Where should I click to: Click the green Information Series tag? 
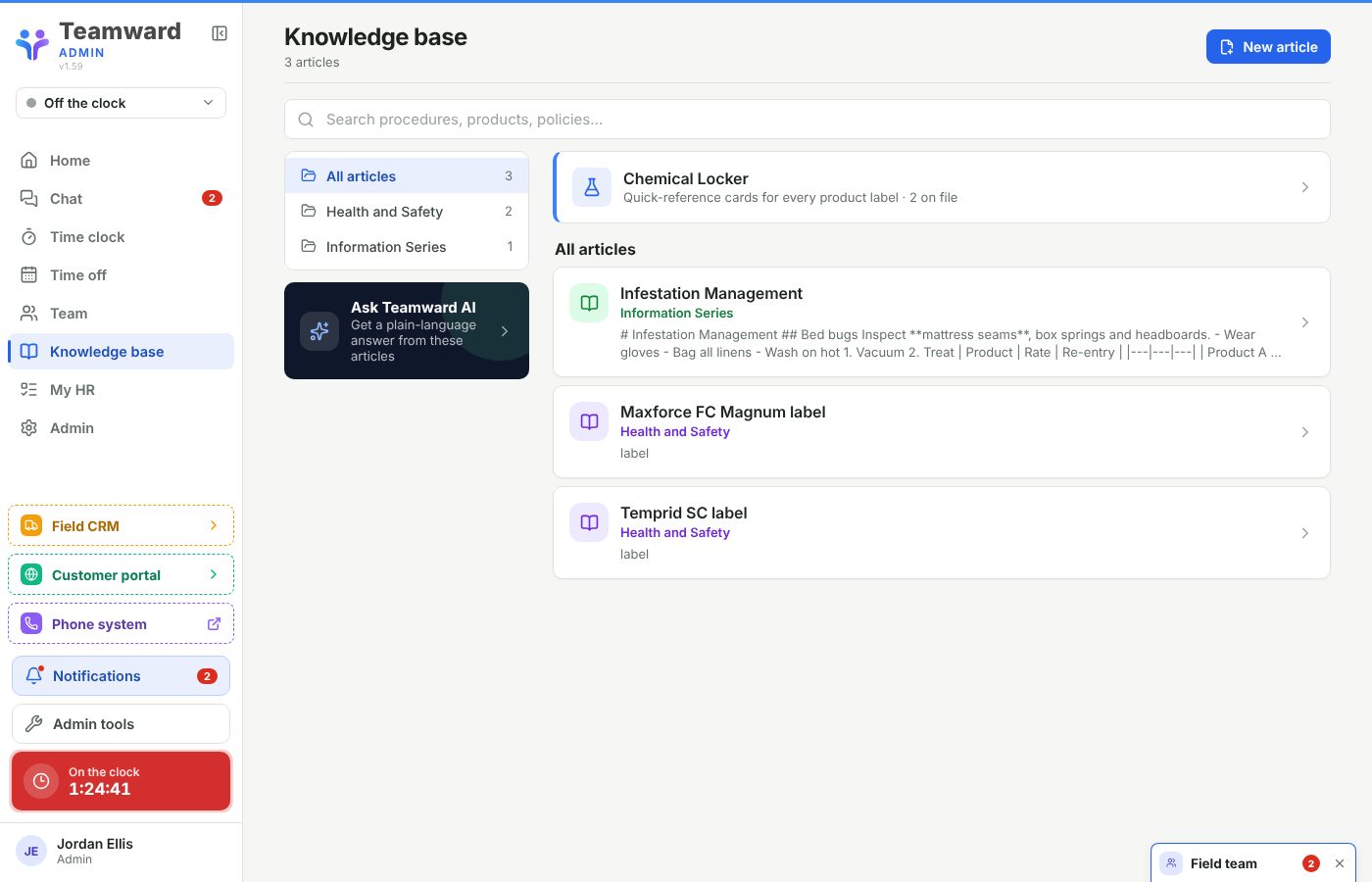tap(676, 313)
